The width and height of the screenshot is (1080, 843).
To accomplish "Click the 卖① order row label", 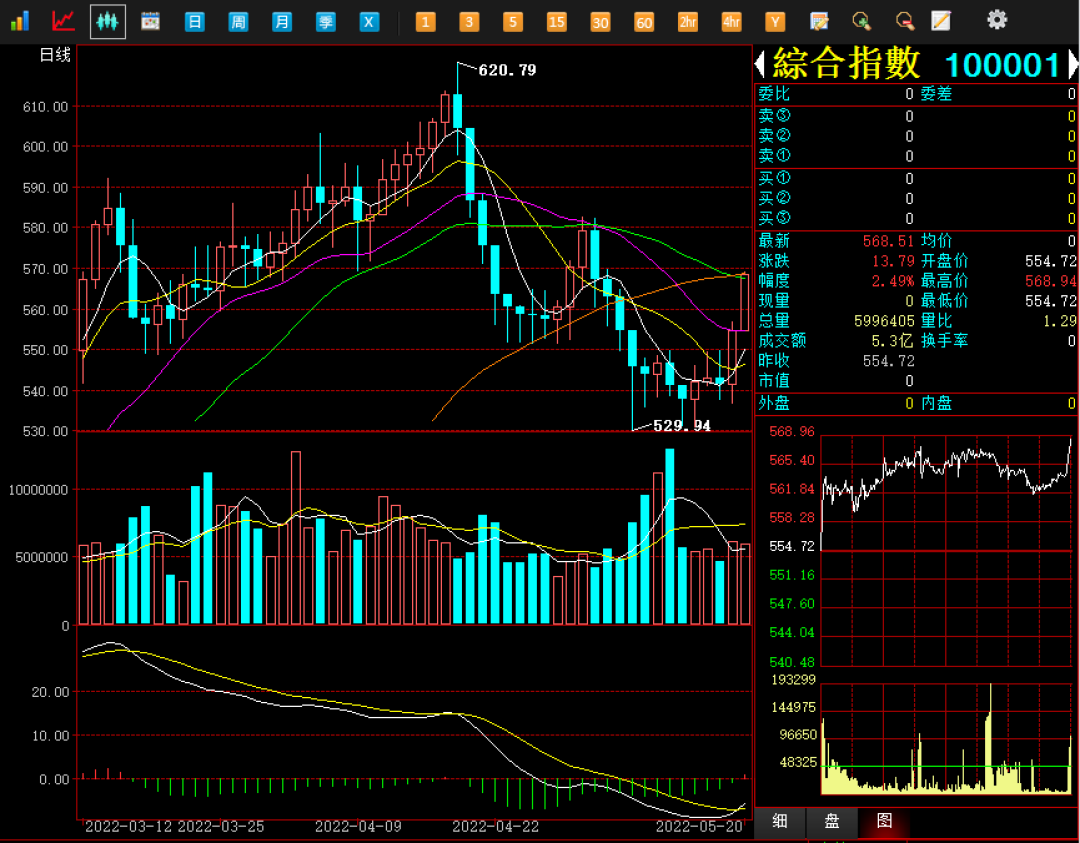I will pyautogui.click(x=773, y=156).
